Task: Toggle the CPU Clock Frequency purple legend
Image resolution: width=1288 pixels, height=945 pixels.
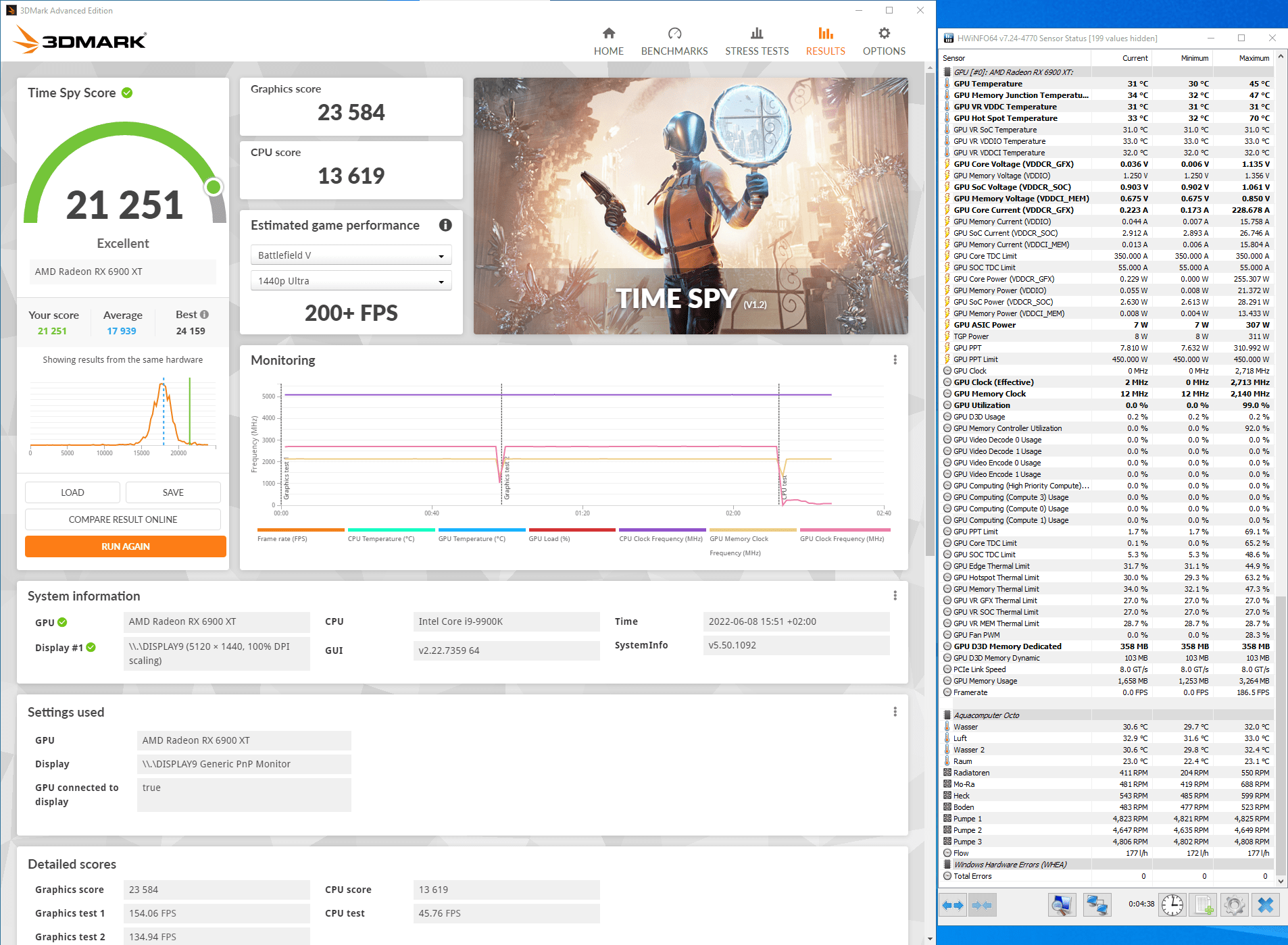Action: [662, 535]
